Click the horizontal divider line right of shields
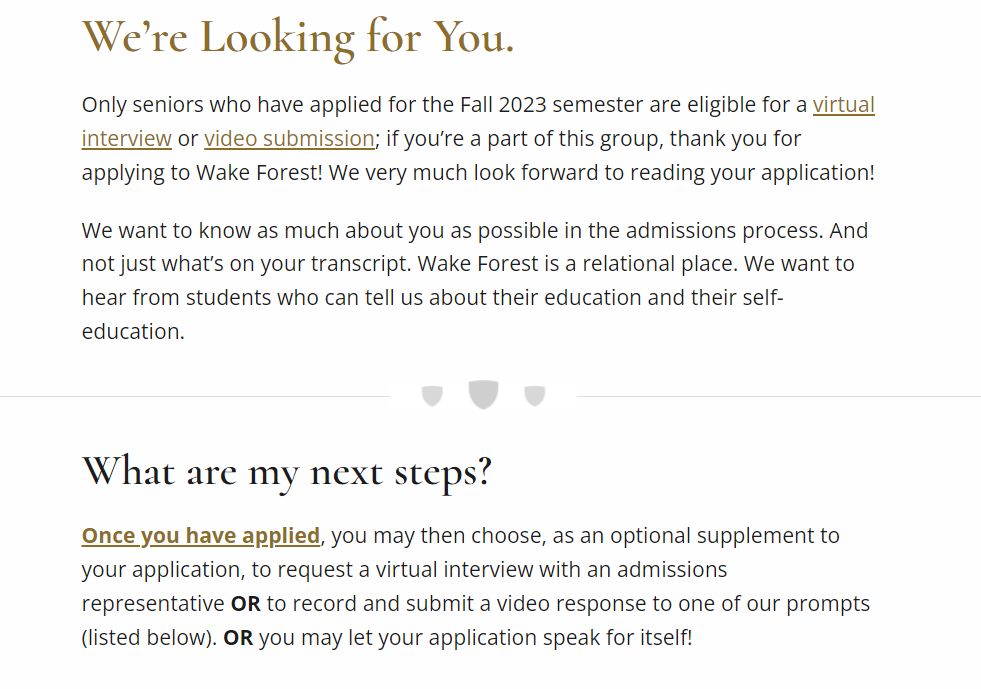981x689 pixels. click(x=778, y=397)
